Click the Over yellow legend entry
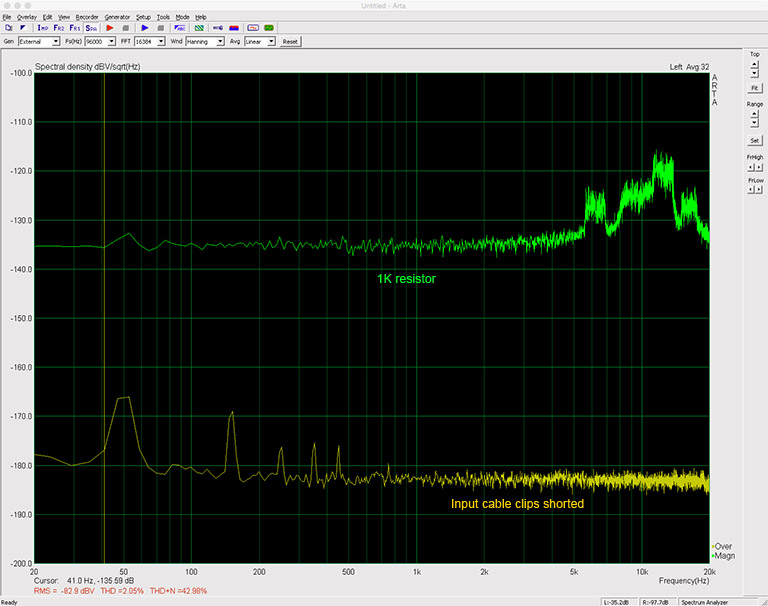Viewport: 768px width, 606px height. tap(722, 546)
